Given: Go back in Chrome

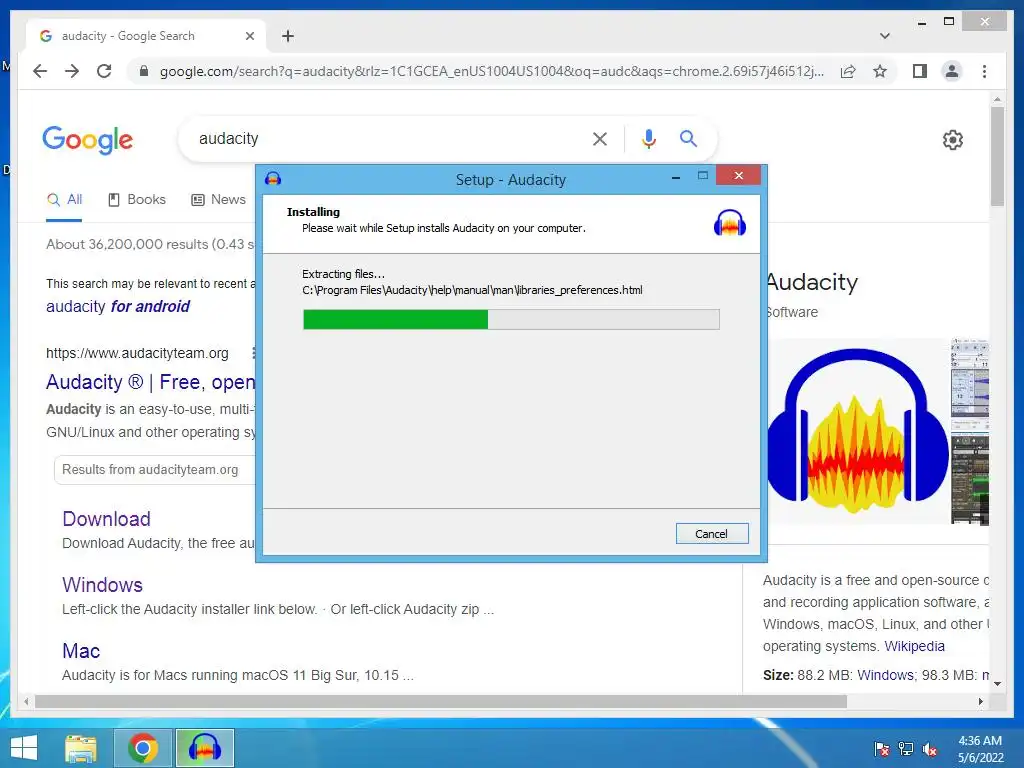Looking at the screenshot, I should 40,71.
